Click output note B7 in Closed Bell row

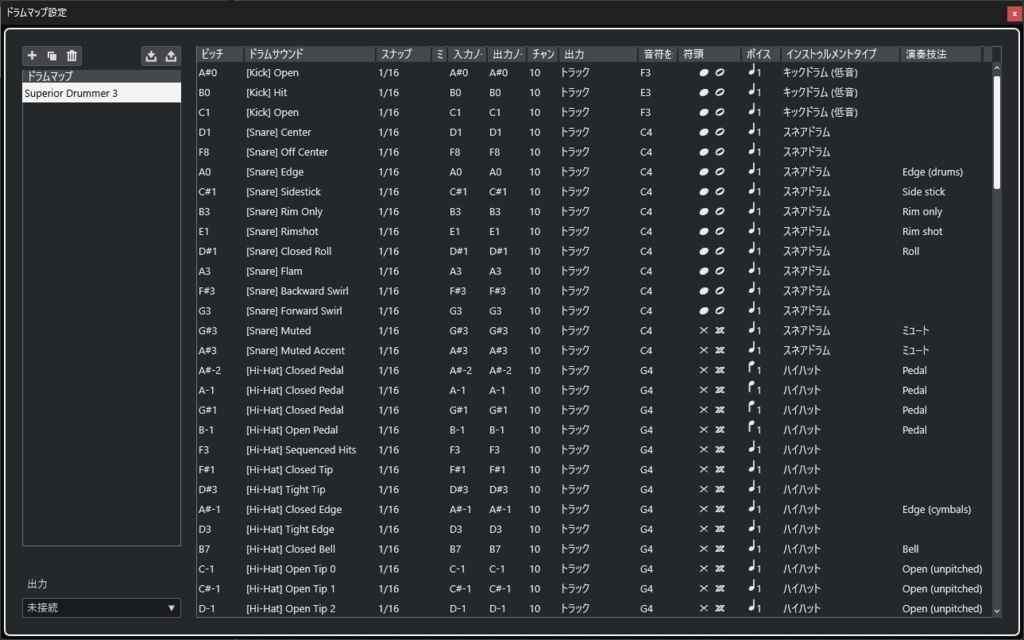click(x=495, y=549)
